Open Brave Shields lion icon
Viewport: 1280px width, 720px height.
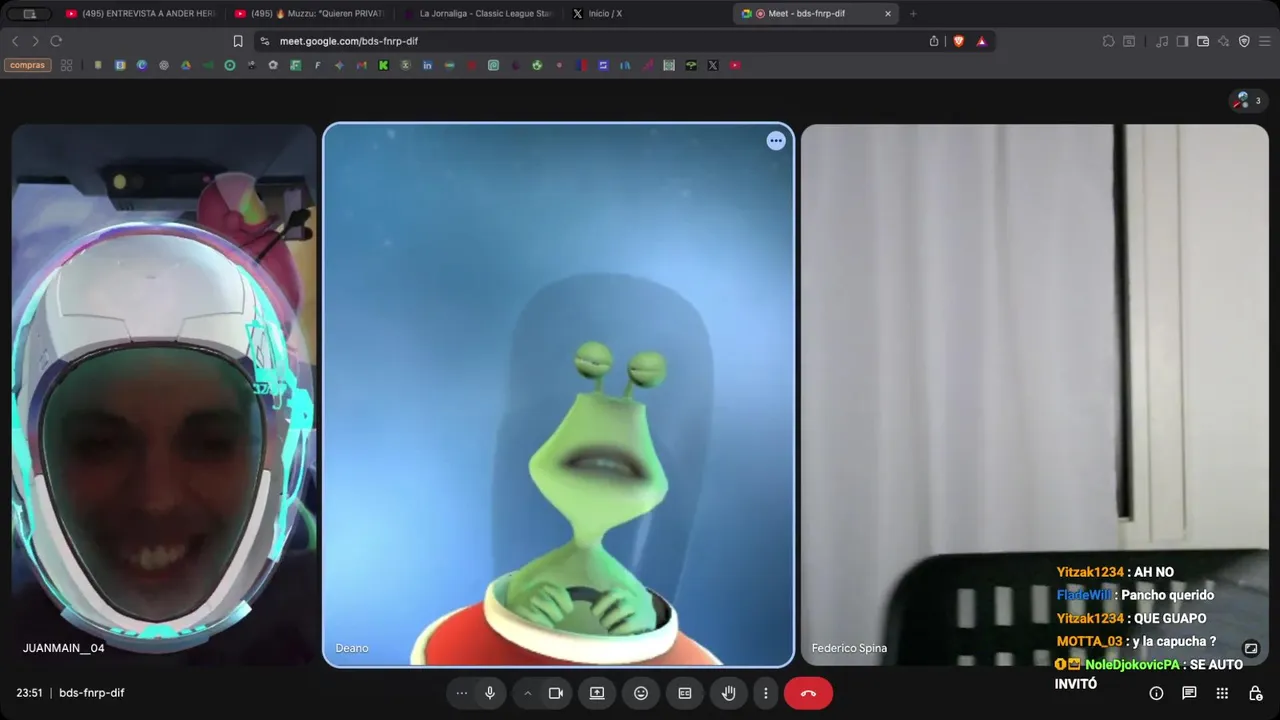click(959, 41)
